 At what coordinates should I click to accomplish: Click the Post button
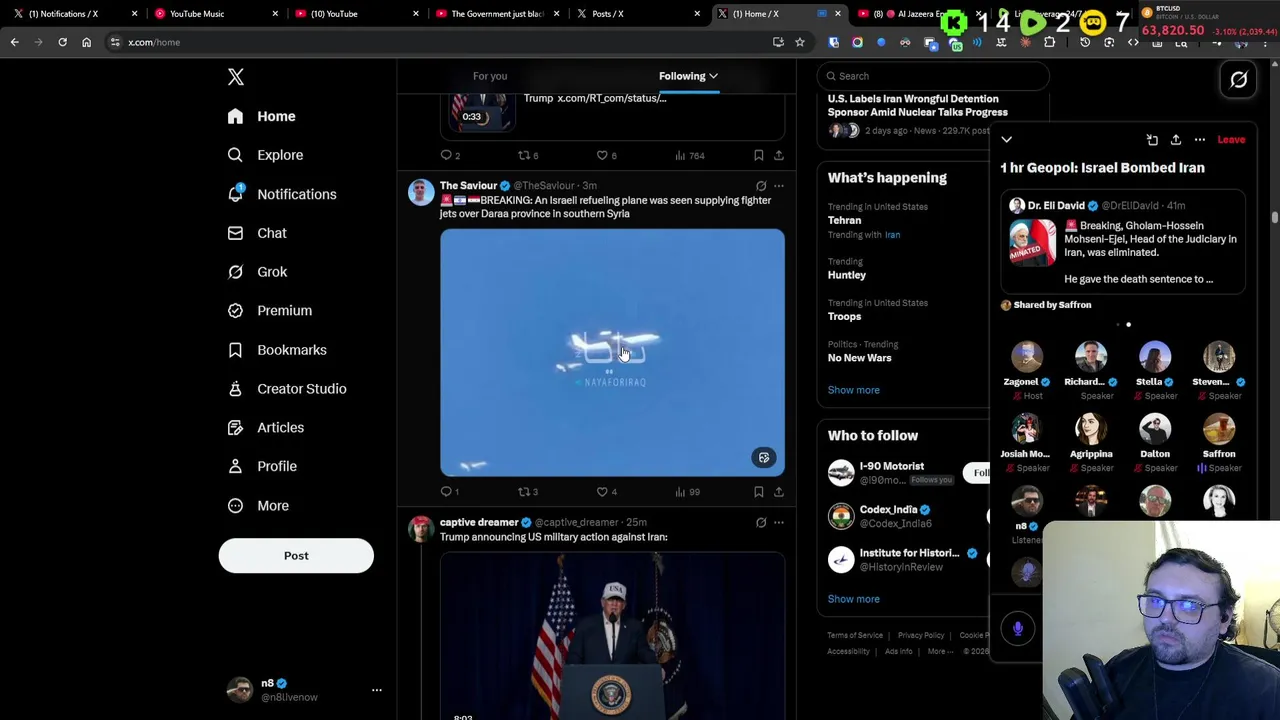coord(296,556)
